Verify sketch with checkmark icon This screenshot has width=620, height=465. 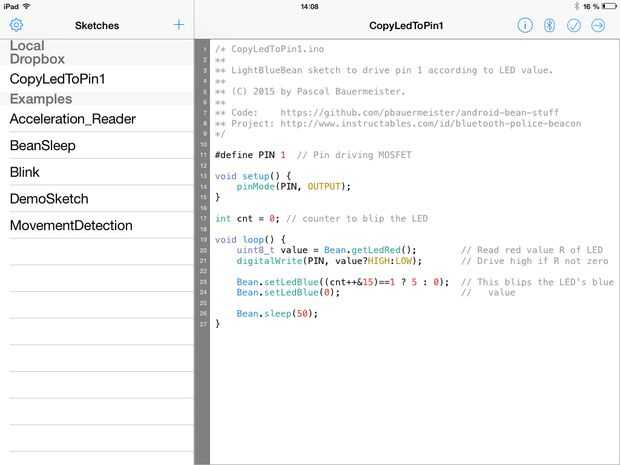click(x=574, y=25)
